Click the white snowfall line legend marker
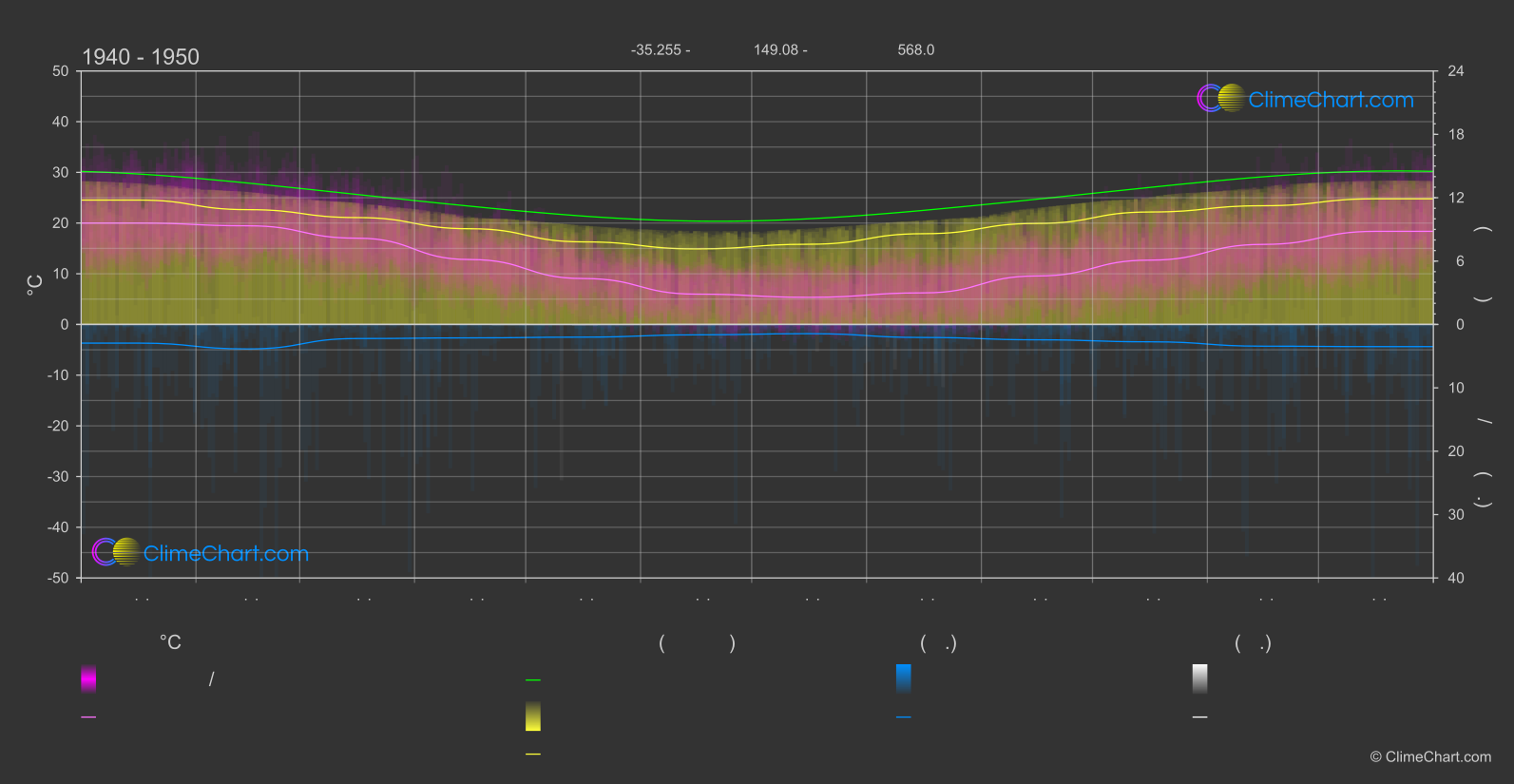1514x784 pixels. pos(1200,717)
